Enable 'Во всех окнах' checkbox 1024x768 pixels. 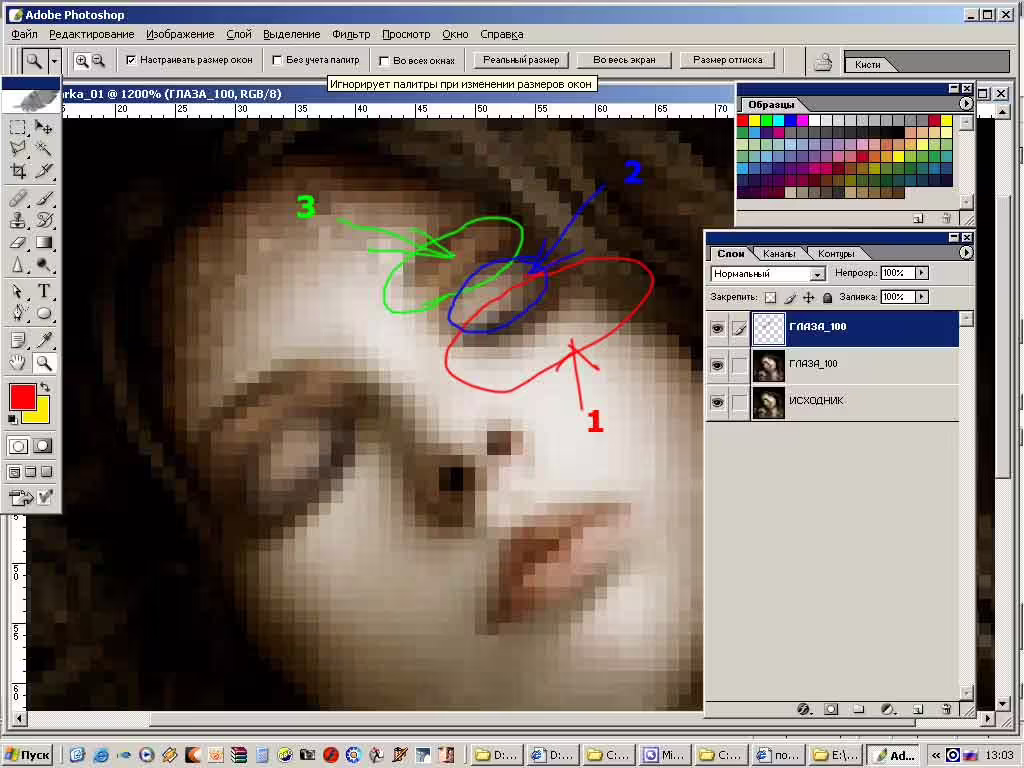(x=384, y=61)
